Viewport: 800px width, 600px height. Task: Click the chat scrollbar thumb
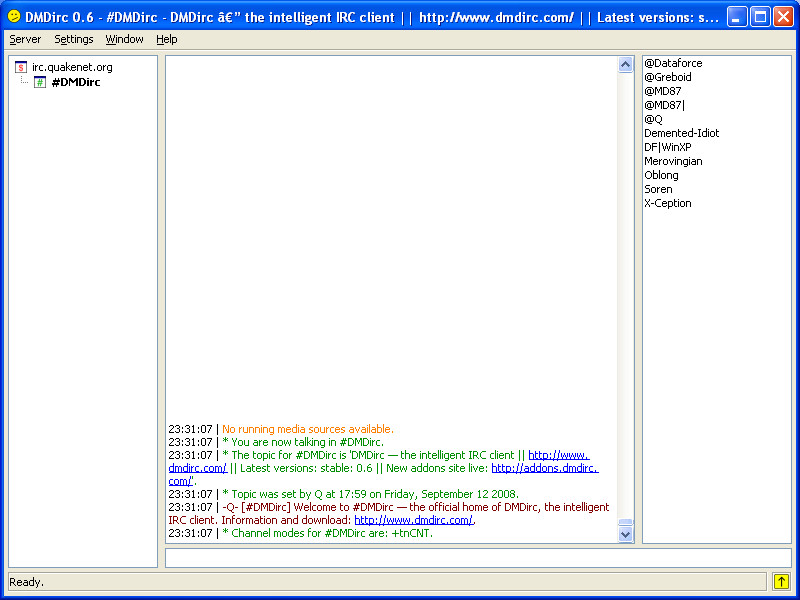[626, 522]
